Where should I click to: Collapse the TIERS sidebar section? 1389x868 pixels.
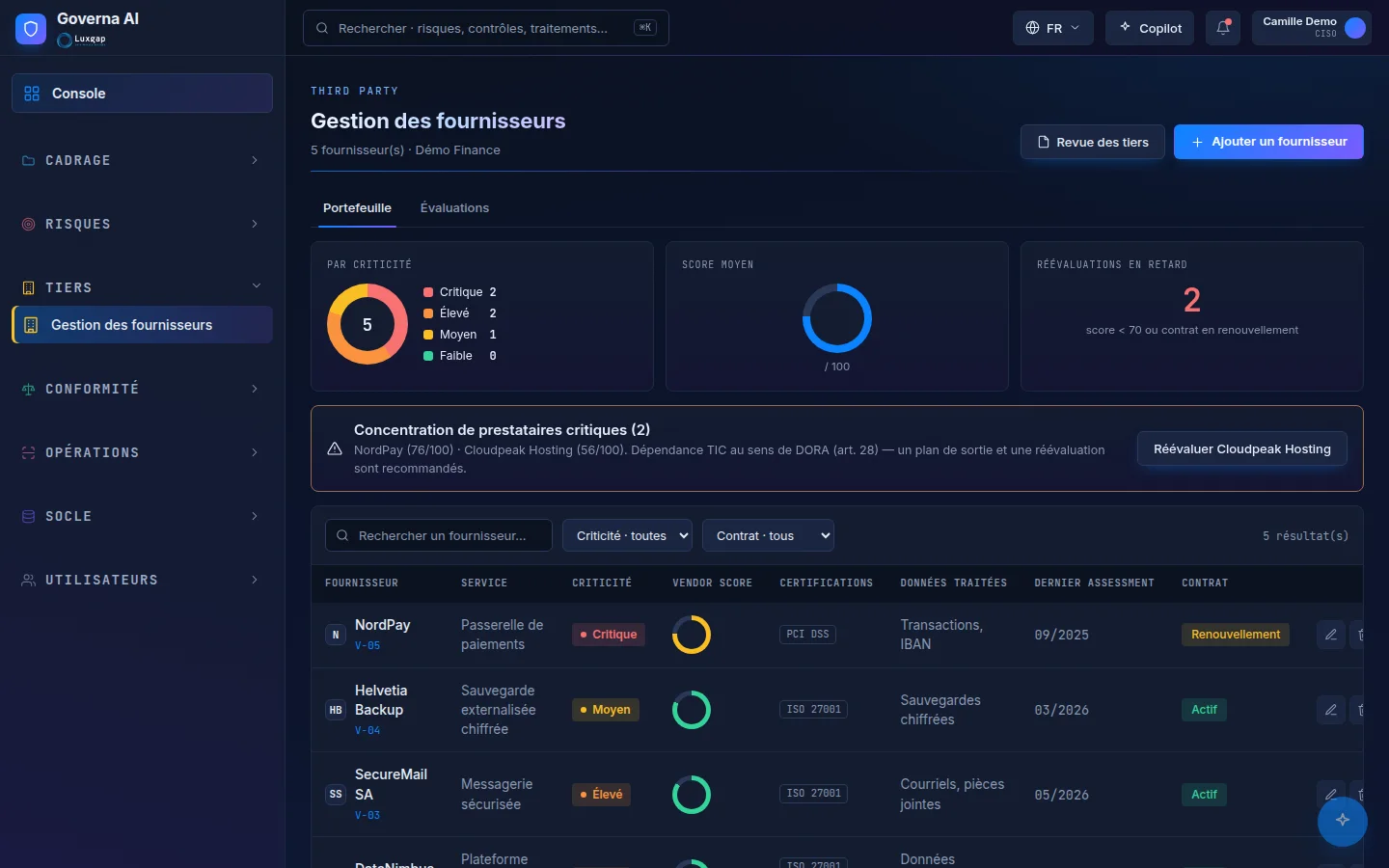click(x=142, y=287)
